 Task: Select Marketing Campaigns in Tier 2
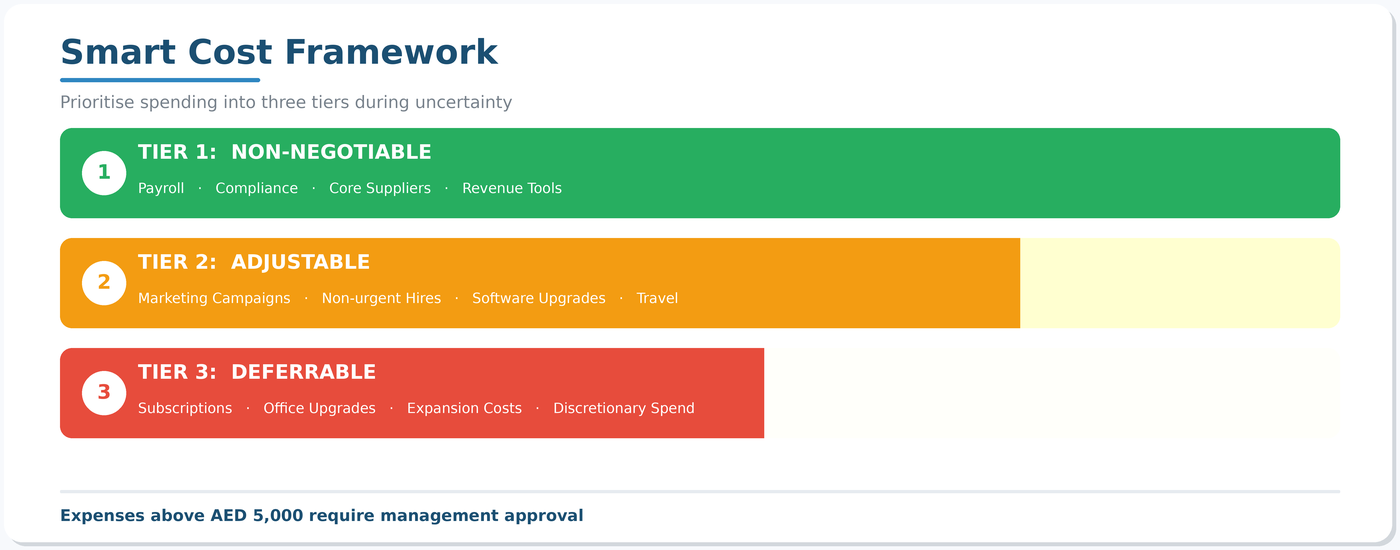pos(214,298)
